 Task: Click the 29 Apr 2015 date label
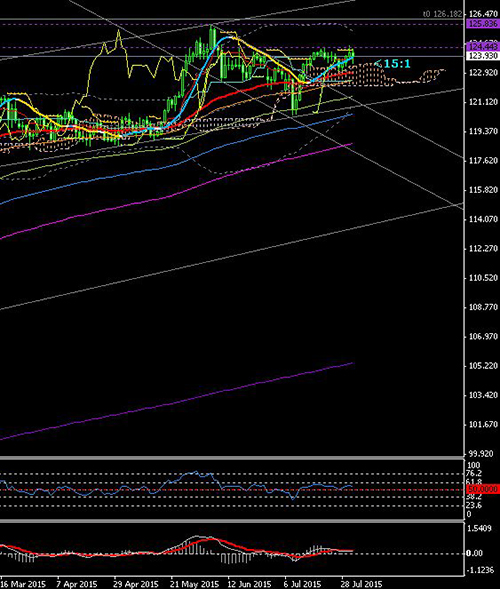click(x=136, y=584)
